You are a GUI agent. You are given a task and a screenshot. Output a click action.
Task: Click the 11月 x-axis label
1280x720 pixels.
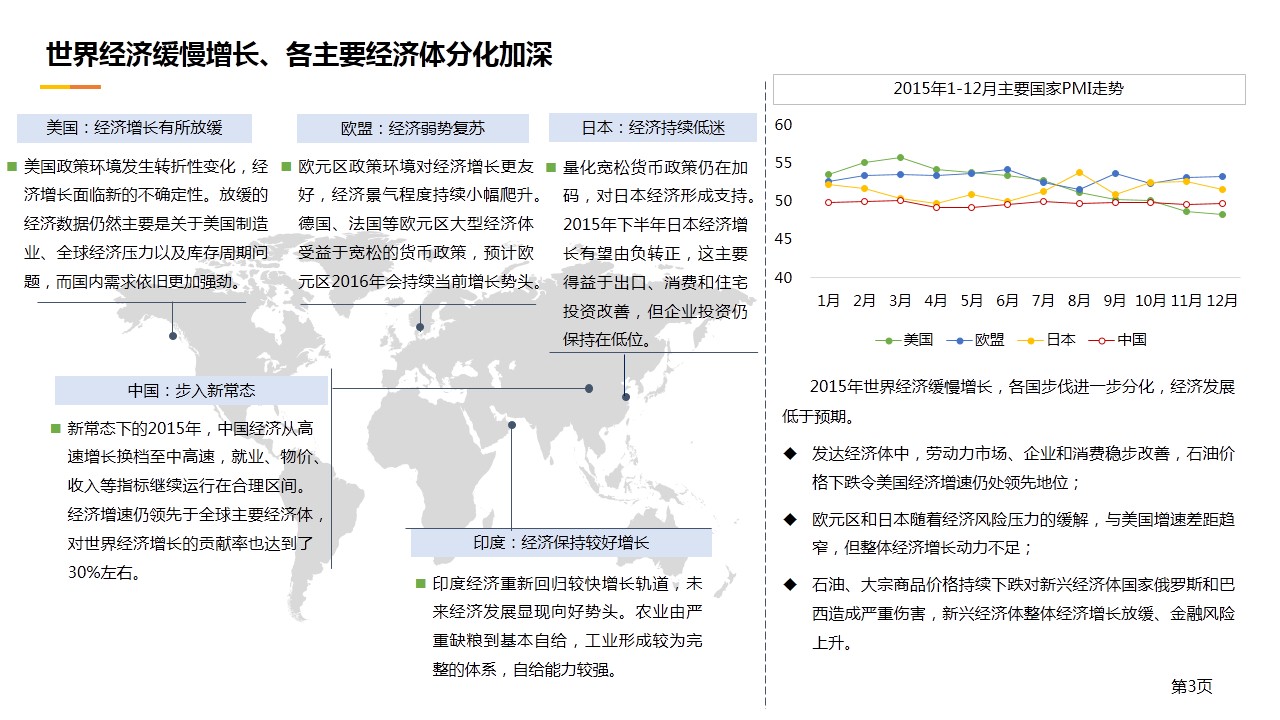tap(1187, 300)
